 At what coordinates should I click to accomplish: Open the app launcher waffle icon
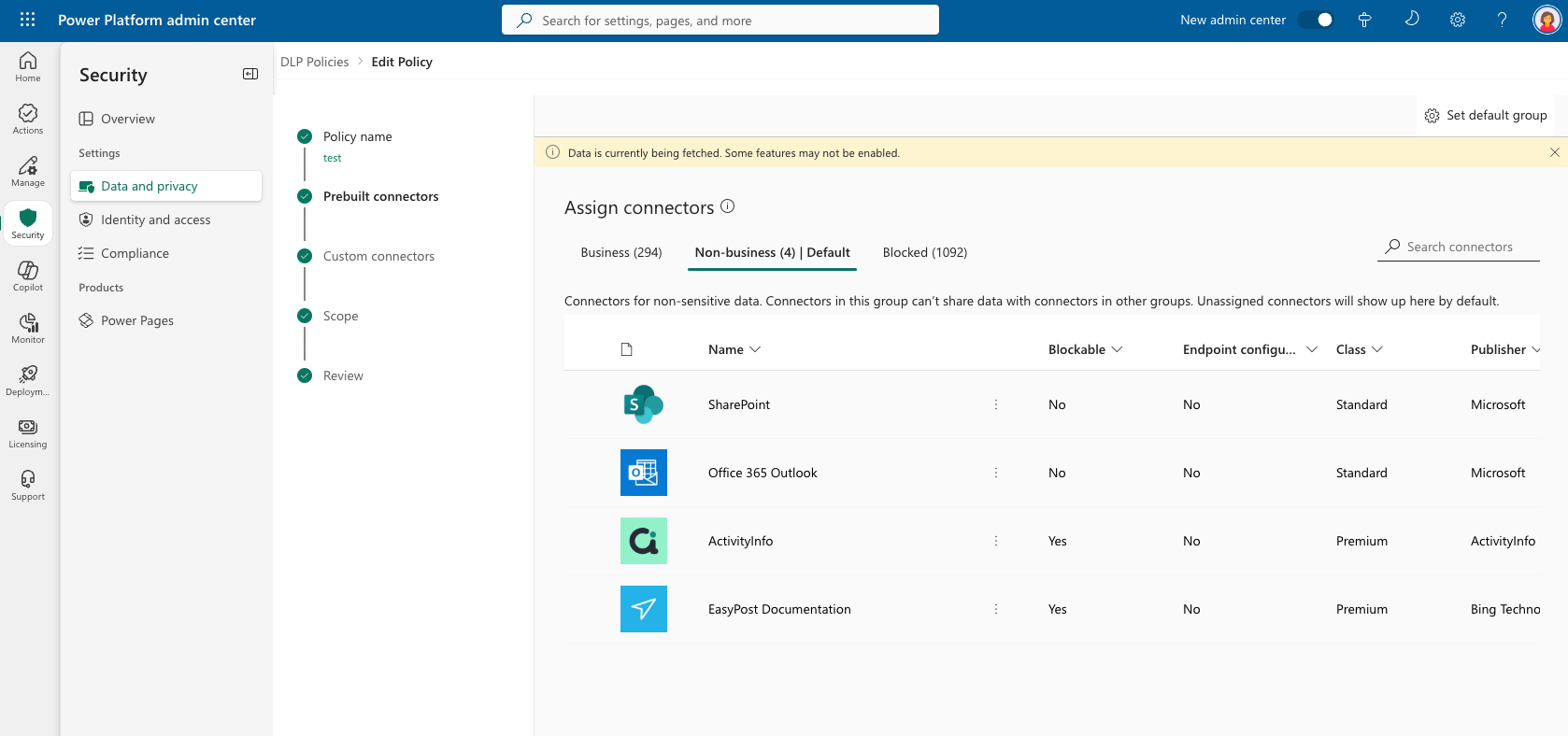[27, 20]
